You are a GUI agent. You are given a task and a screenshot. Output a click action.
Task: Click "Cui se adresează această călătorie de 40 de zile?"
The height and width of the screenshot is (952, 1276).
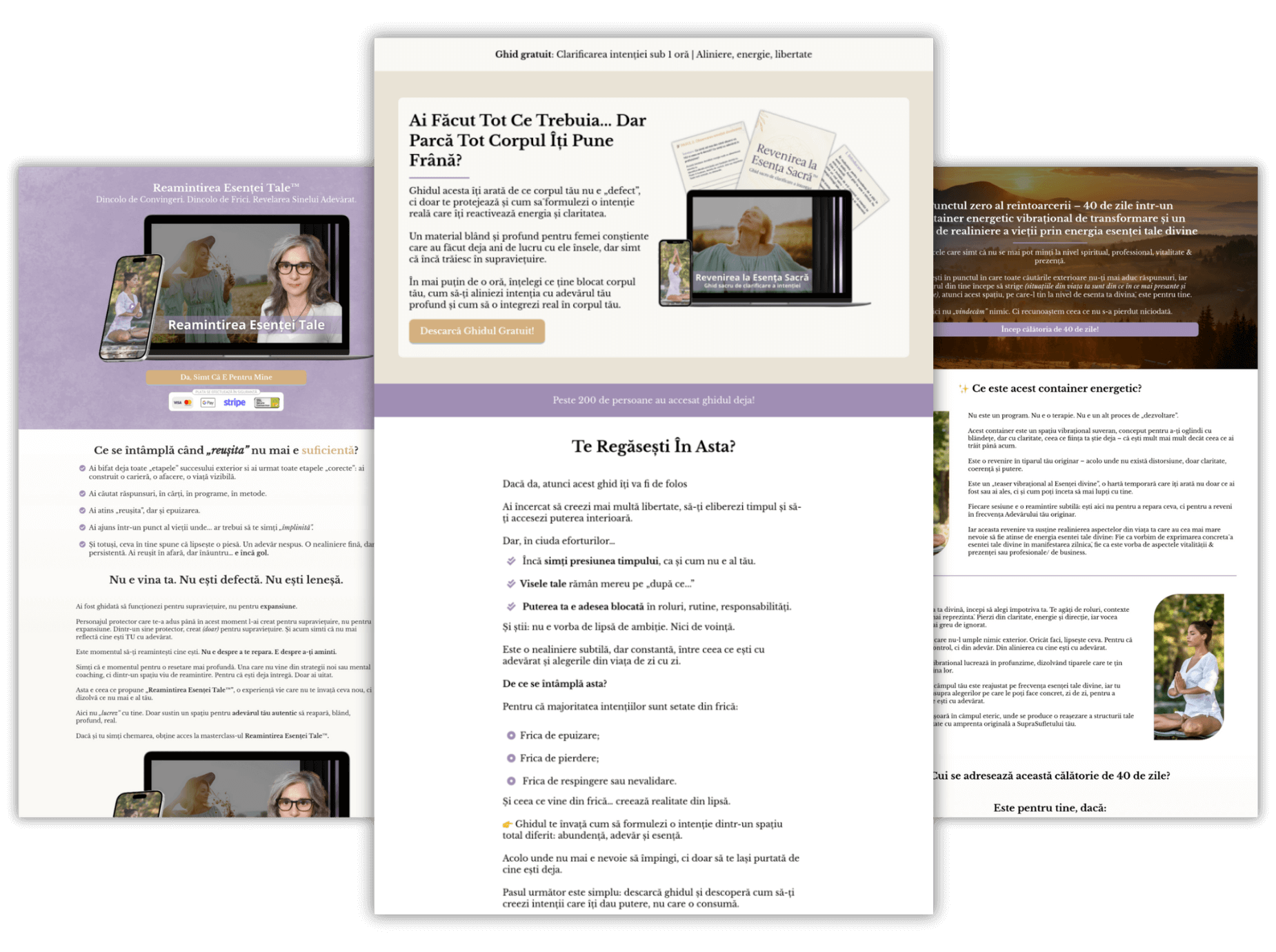click(x=1052, y=775)
